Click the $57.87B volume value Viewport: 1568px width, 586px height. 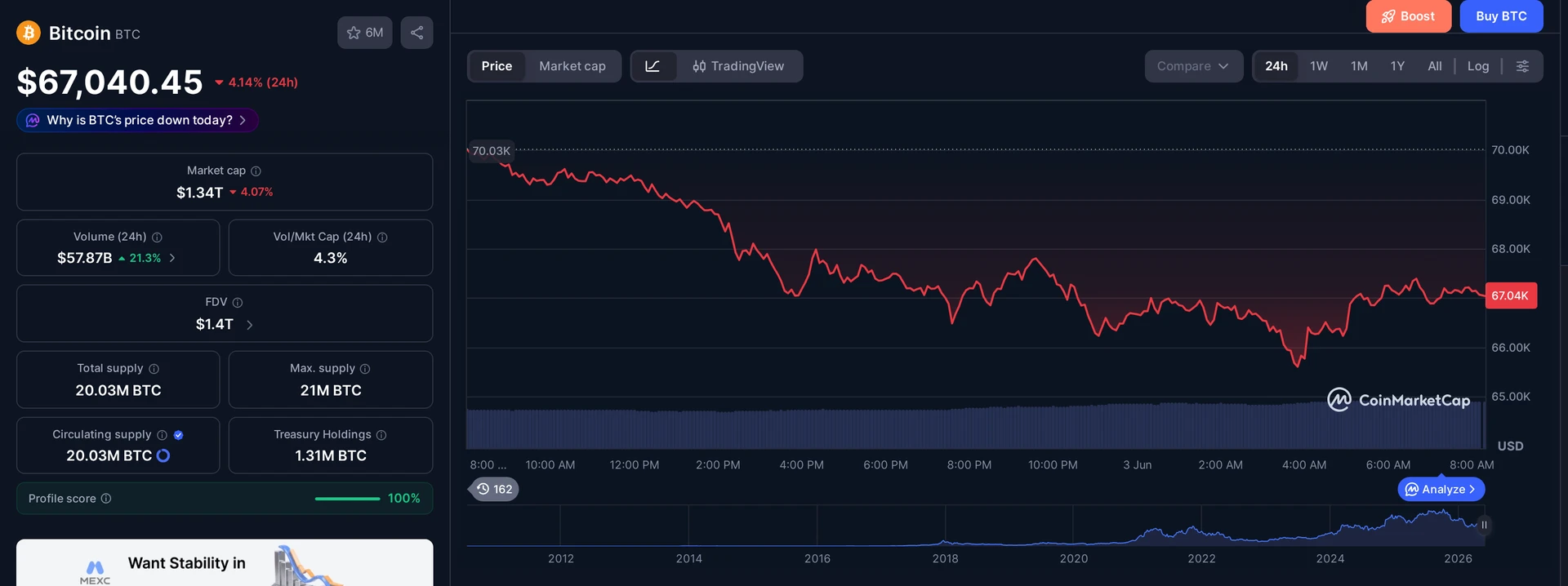click(84, 258)
